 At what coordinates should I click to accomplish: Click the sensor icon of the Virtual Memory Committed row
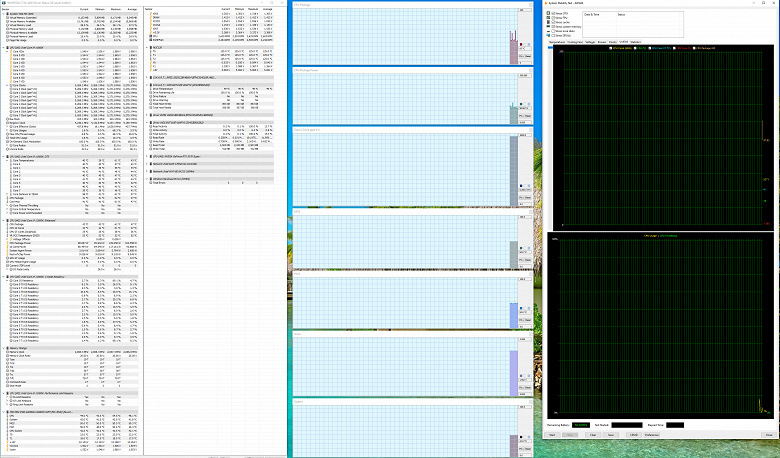point(7,17)
